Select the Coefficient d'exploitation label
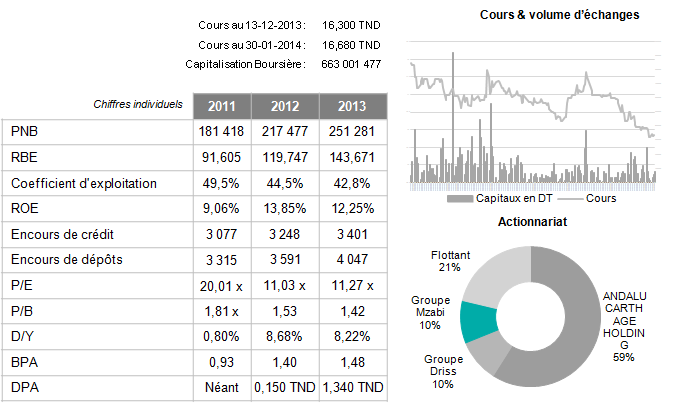Viewport: 680px width, 405px height. pos(84,183)
